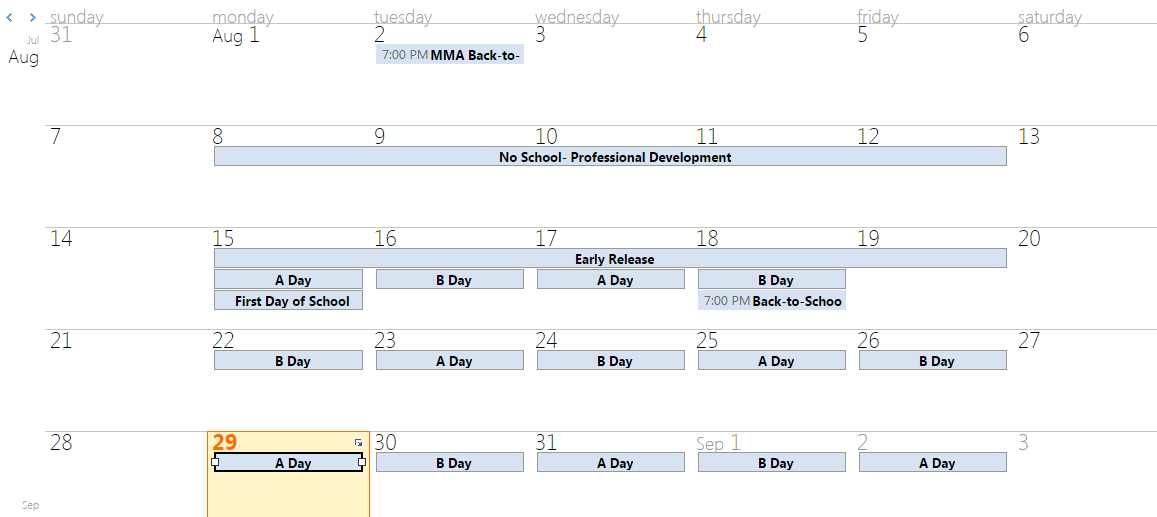This screenshot has width=1157, height=517.
Task: Expand day 29 with the corner icon
Action: tap(358, 442)
